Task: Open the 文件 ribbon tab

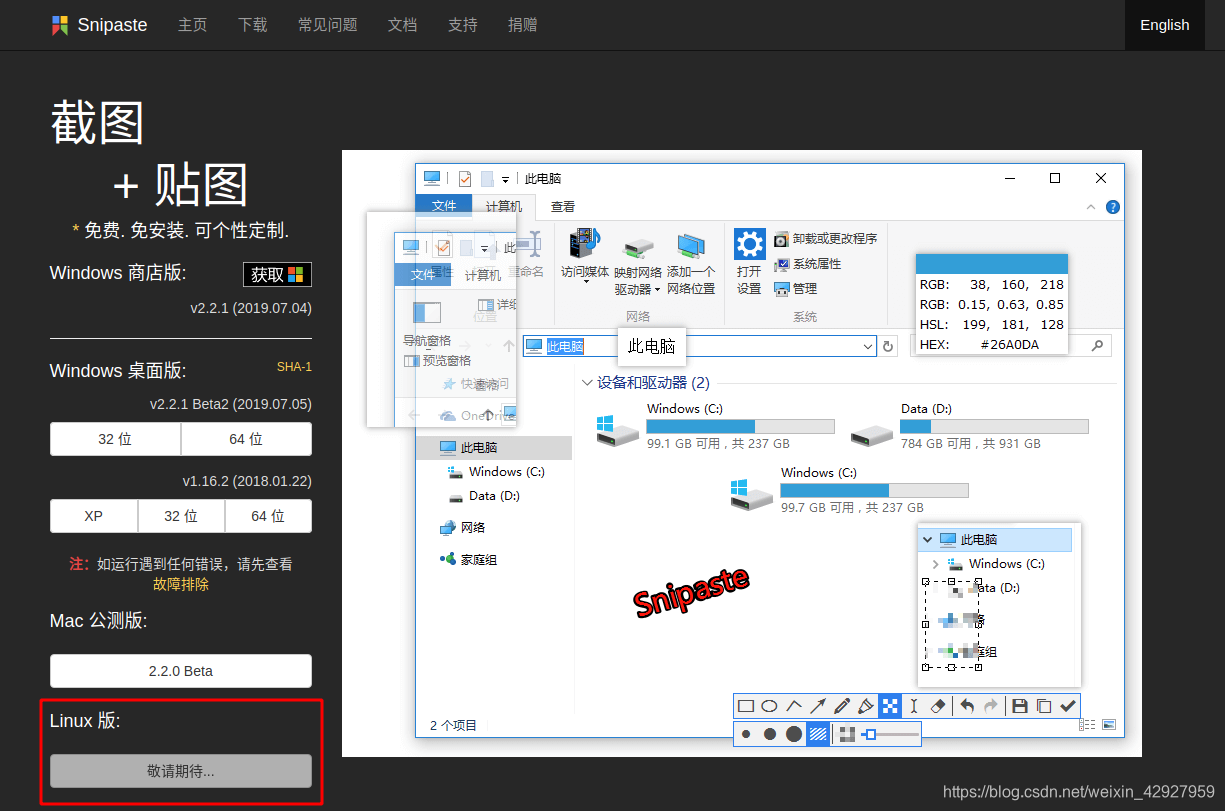Action: pyautogui.click(x=443, y=206)
